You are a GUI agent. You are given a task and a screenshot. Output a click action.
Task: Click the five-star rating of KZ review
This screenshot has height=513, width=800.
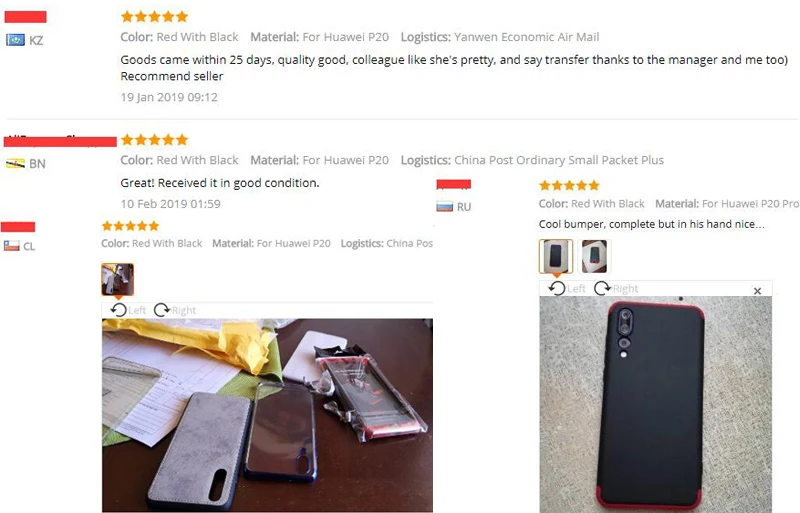pyautogui.click(x=155, y=17)
